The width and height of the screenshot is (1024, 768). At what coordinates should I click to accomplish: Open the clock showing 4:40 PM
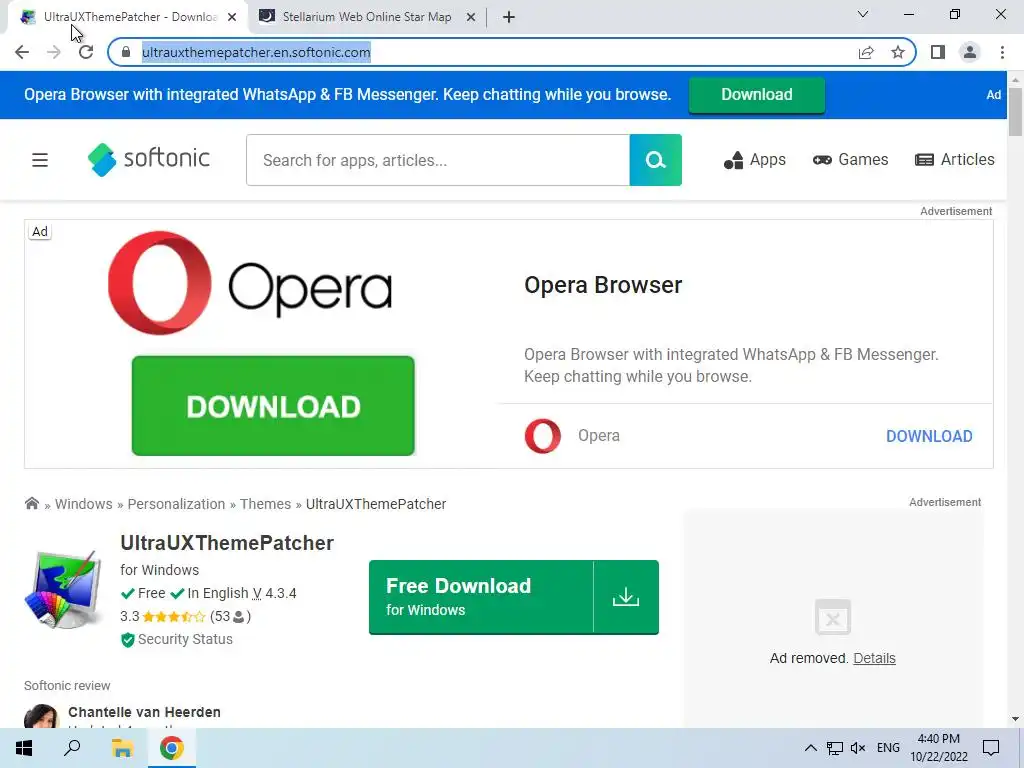938,748
